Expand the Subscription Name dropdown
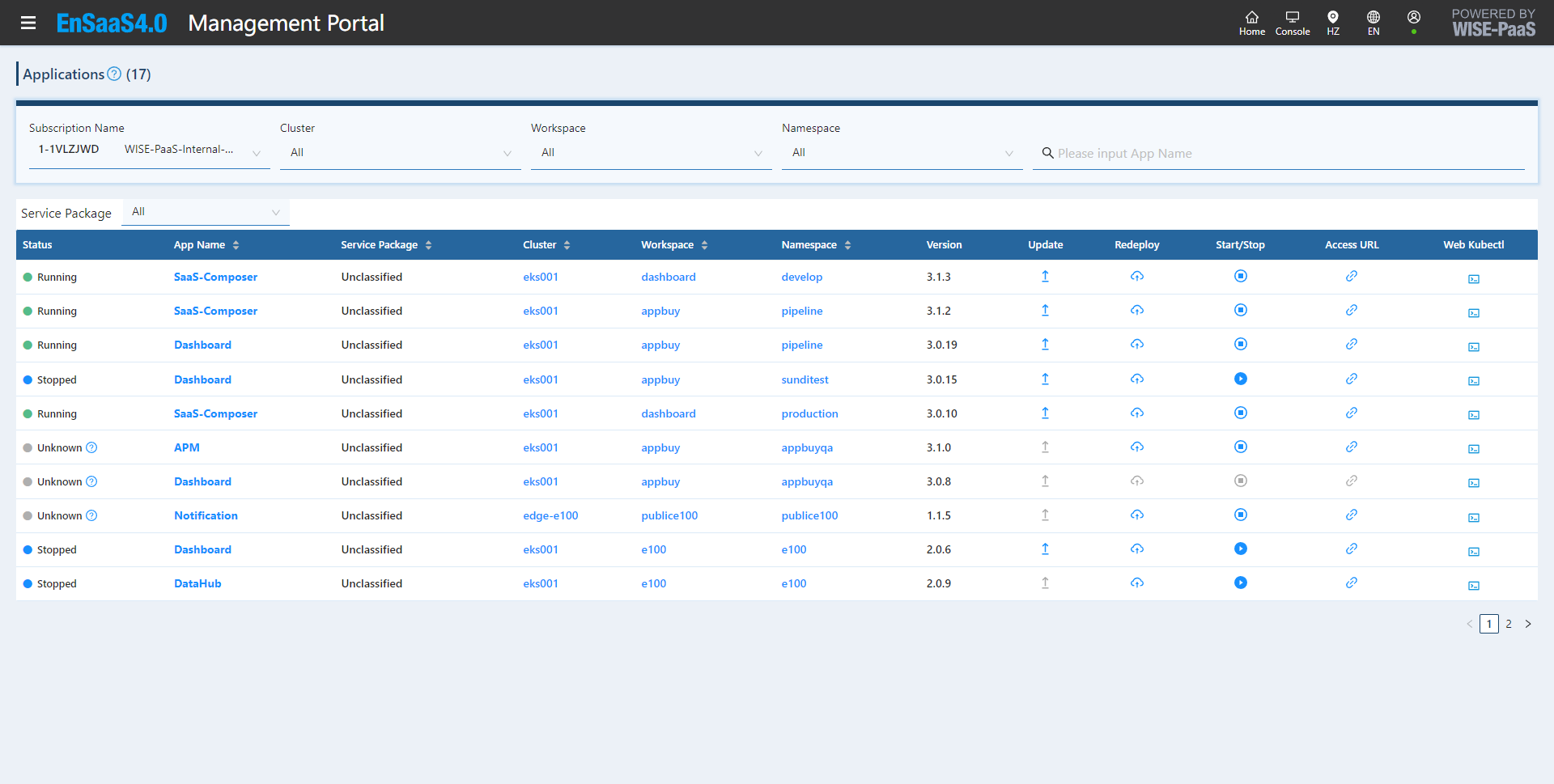Screen dimensions: 1554x784 click(x=149, y=151)
